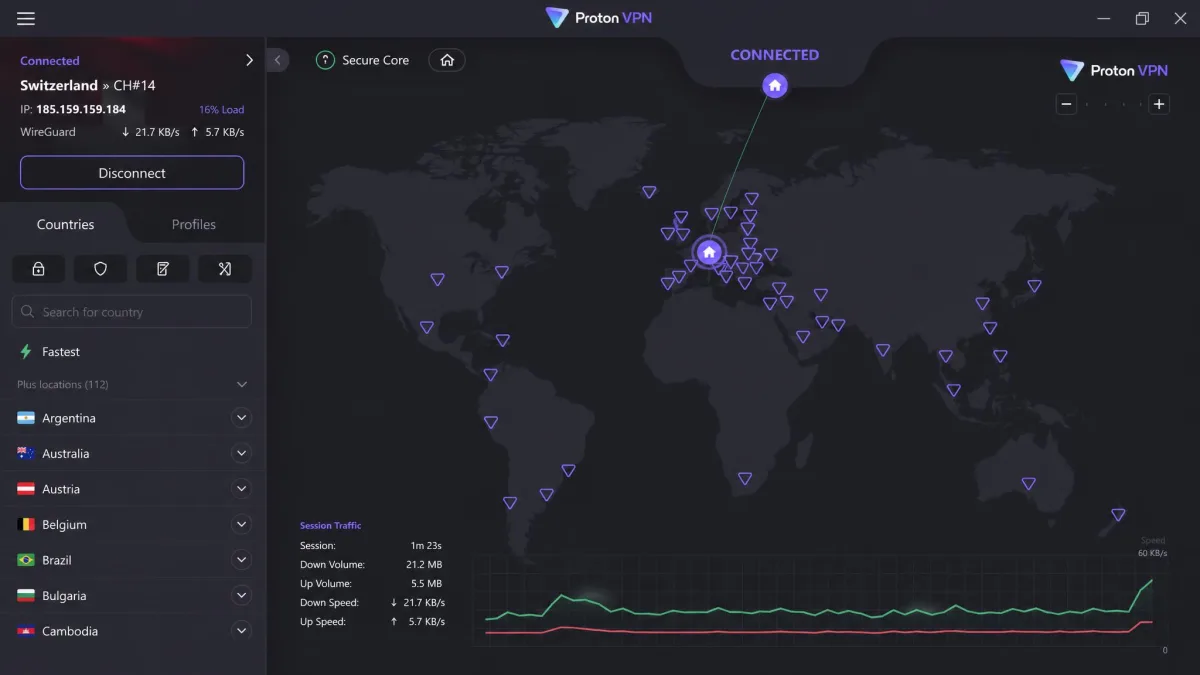
Task: Click the Austria flag icon
Action: [x=26, y=489]
